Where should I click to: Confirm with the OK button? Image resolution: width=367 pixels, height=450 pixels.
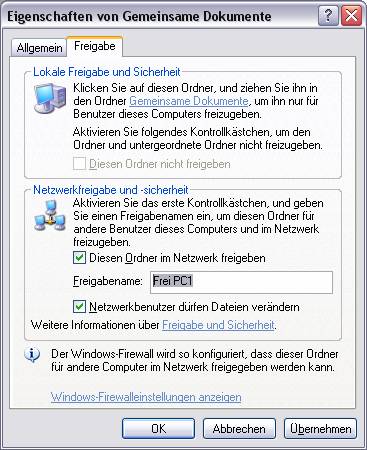pyautogui.click(x=158, y=429)
